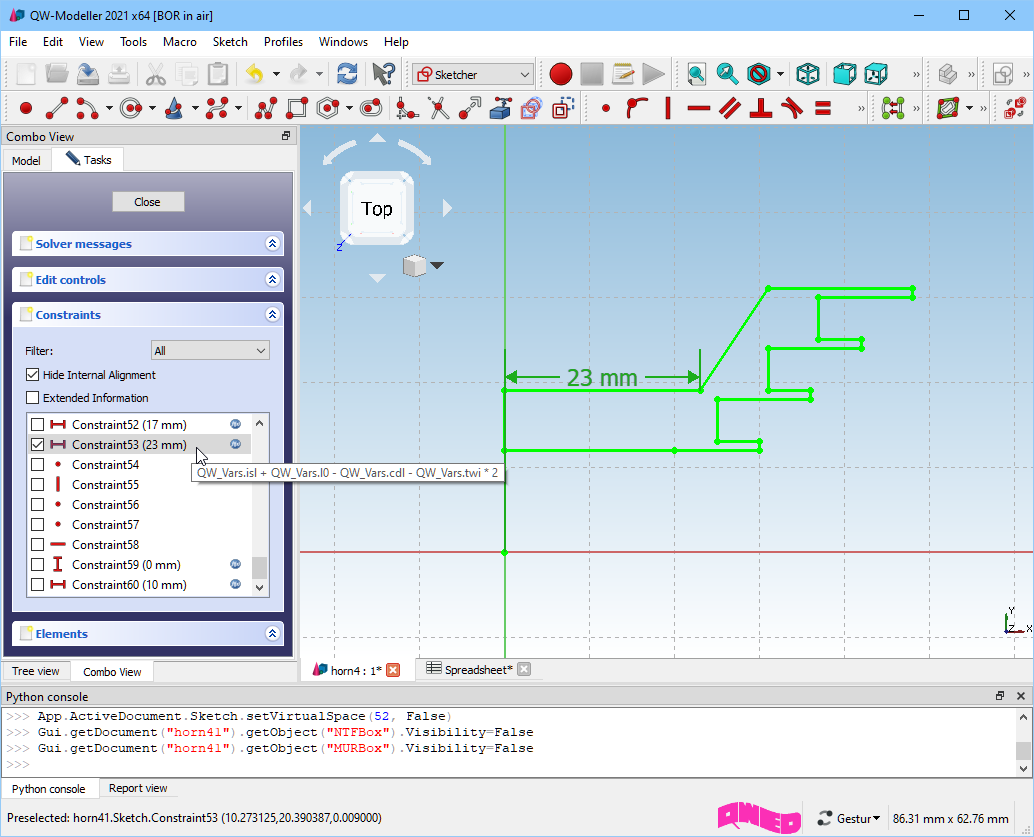Apply the horizontal constraint tool
Image resolution: width=1034 pixels, height=837 pixels.
(698, 108)
